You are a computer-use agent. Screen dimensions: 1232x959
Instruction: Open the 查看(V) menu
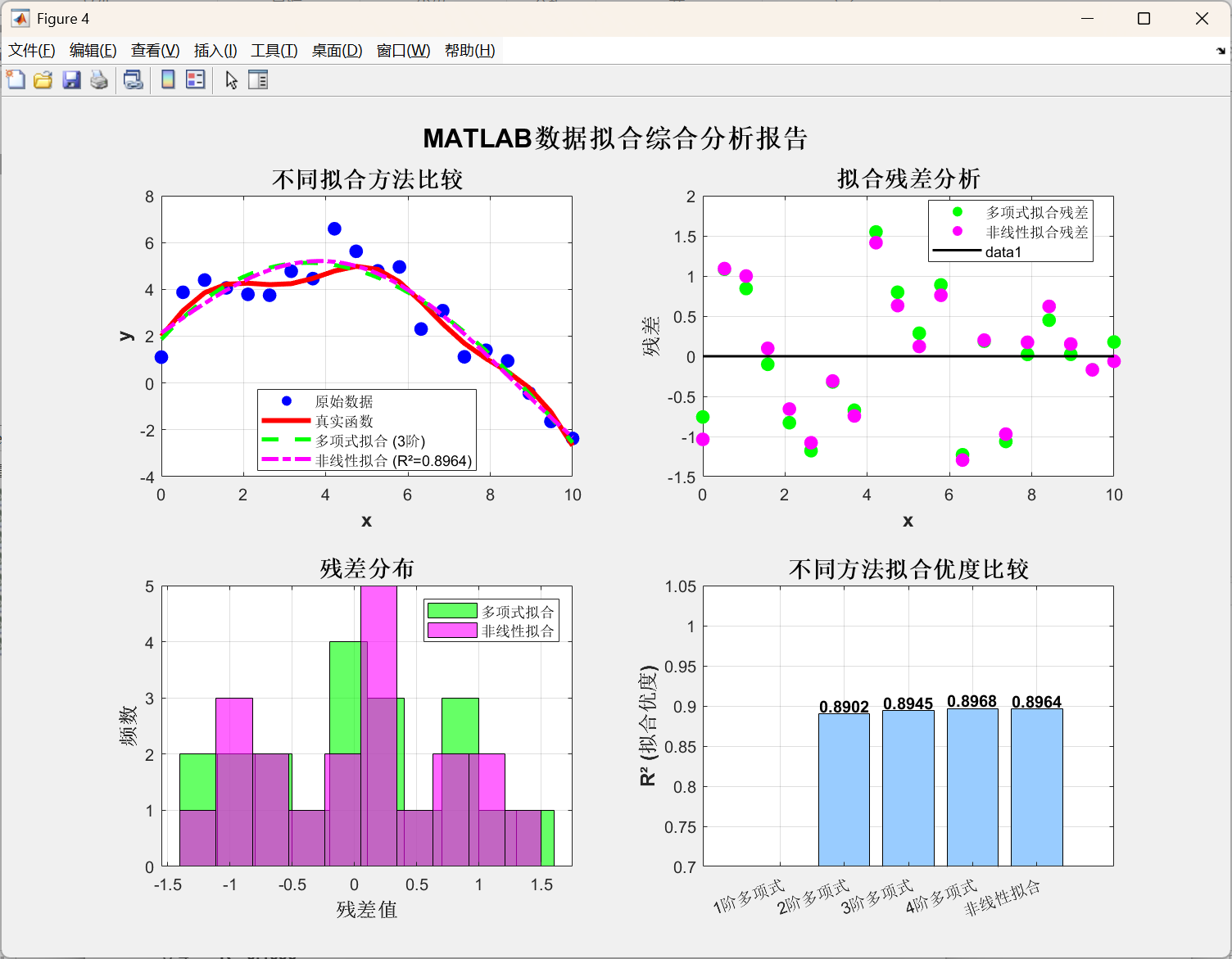point(156,51)
